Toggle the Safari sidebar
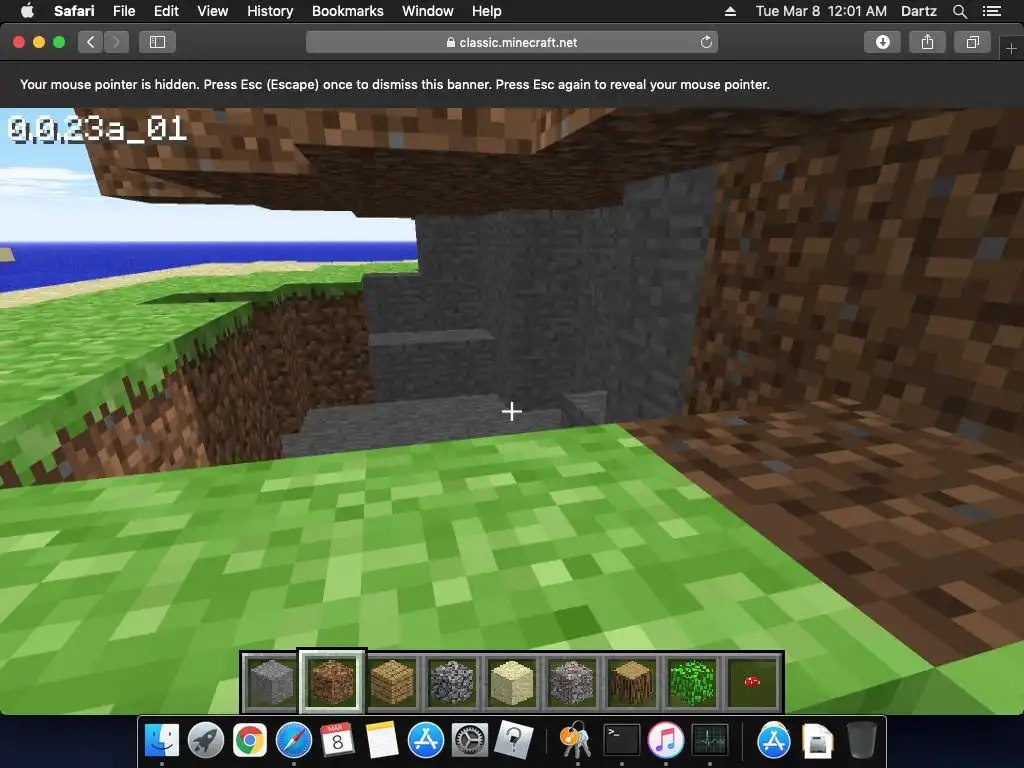This screenshot has height=768, width=1024. (x=157, y=42)
